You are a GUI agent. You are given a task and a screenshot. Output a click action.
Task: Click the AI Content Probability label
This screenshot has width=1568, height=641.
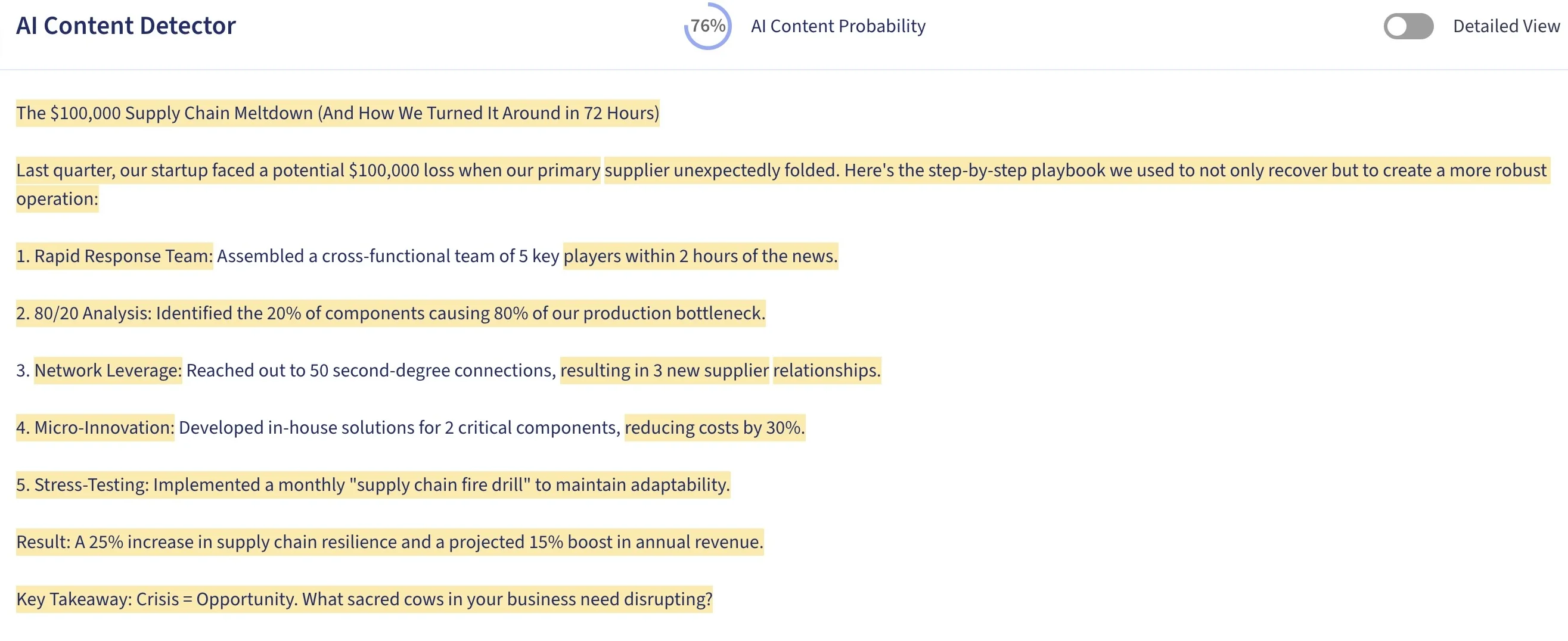pos(838,26)
